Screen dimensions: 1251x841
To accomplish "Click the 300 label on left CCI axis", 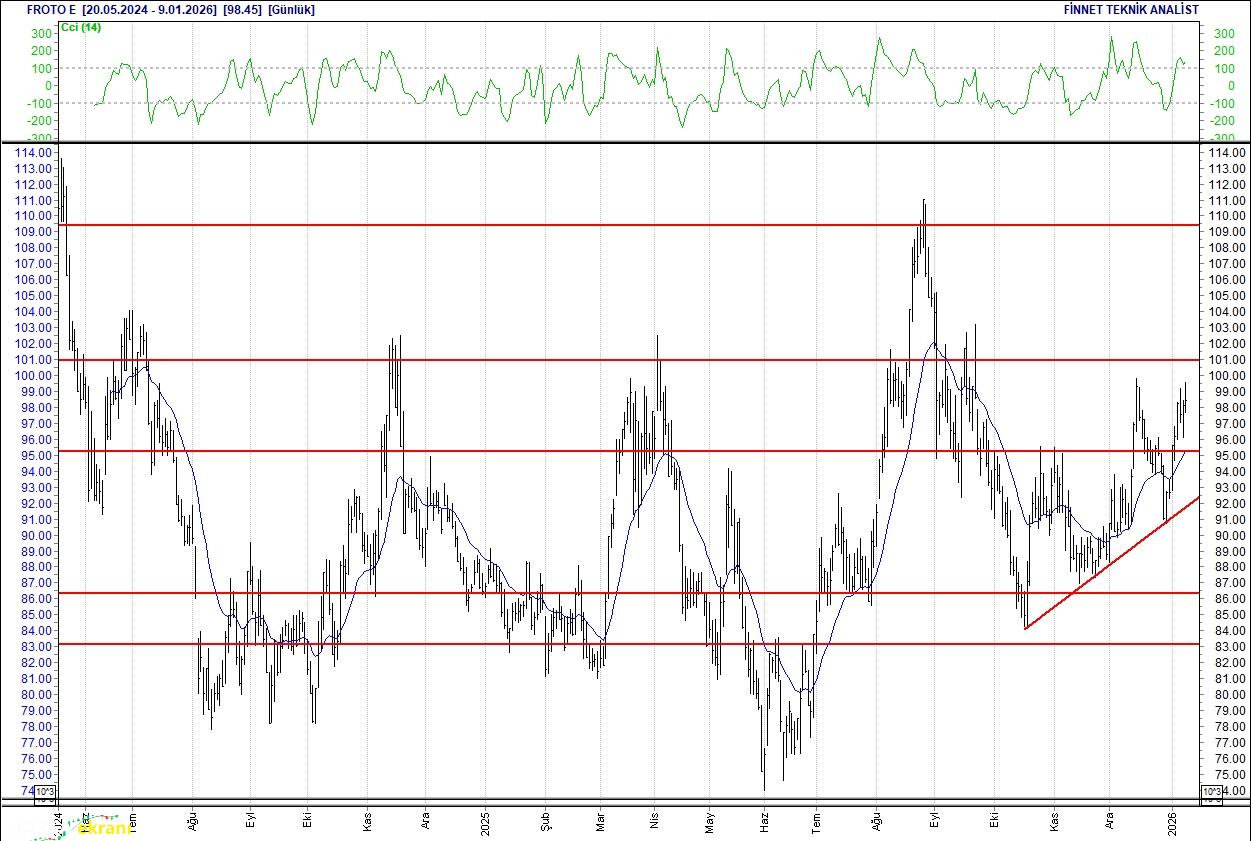I will point(41,33).
